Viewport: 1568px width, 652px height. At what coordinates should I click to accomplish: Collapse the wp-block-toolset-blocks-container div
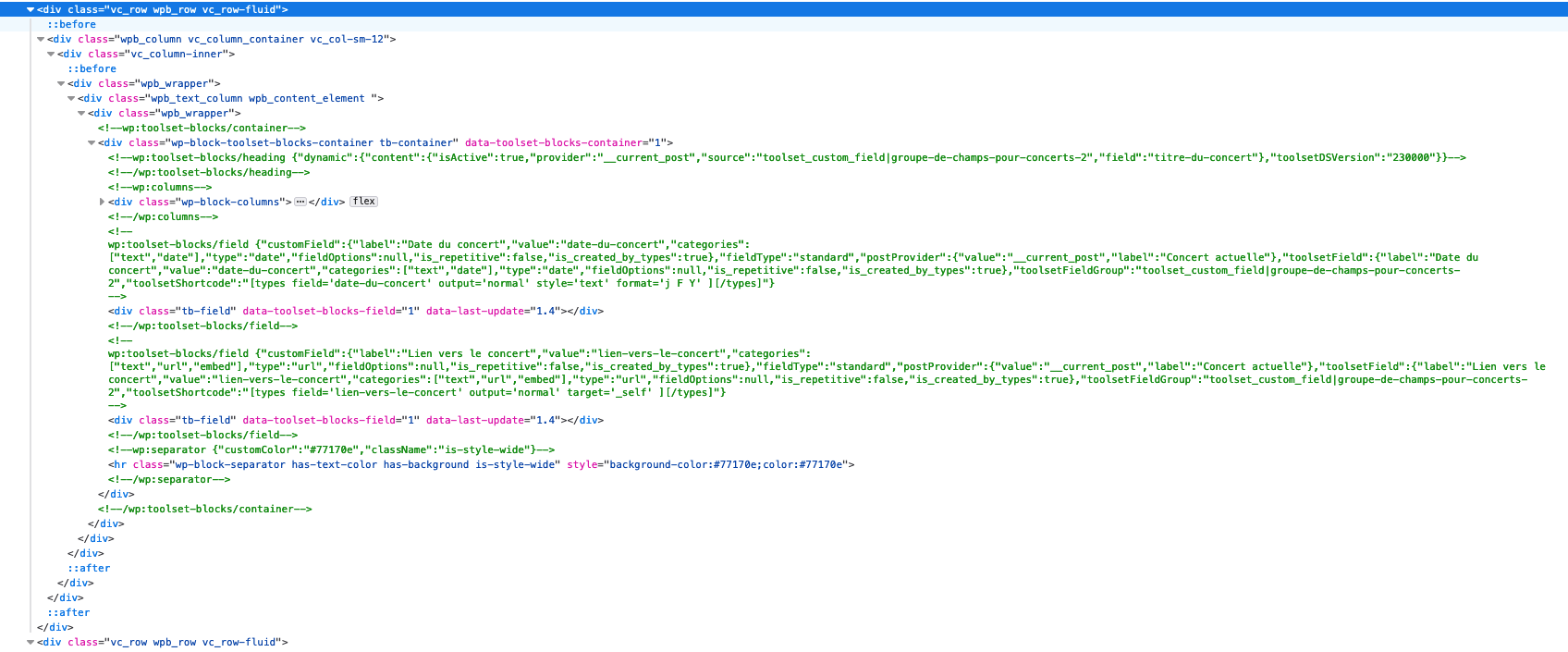[x=92, y=142]
